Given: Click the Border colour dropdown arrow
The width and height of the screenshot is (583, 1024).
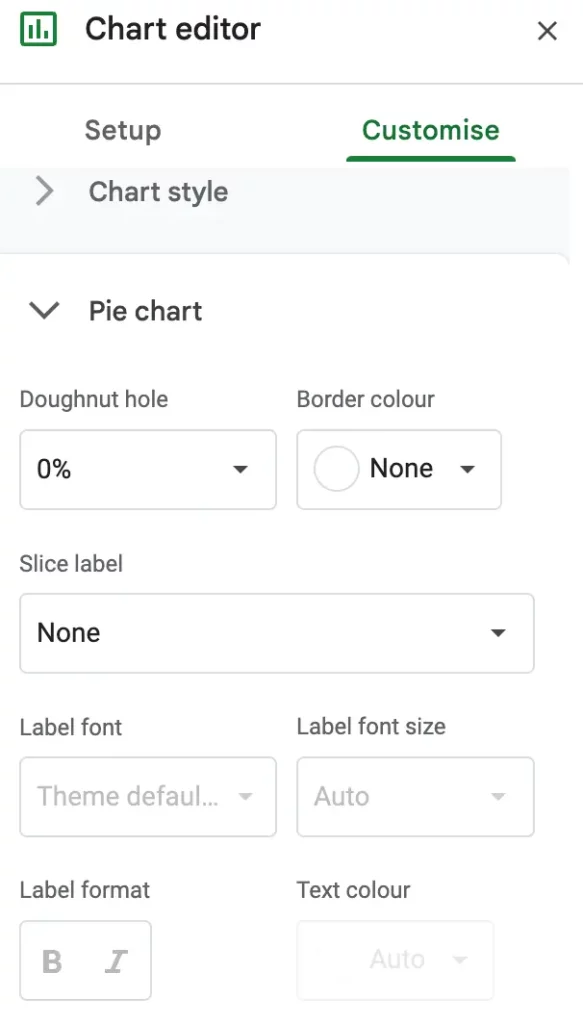Looking at the screenshot, I should 468,470.
